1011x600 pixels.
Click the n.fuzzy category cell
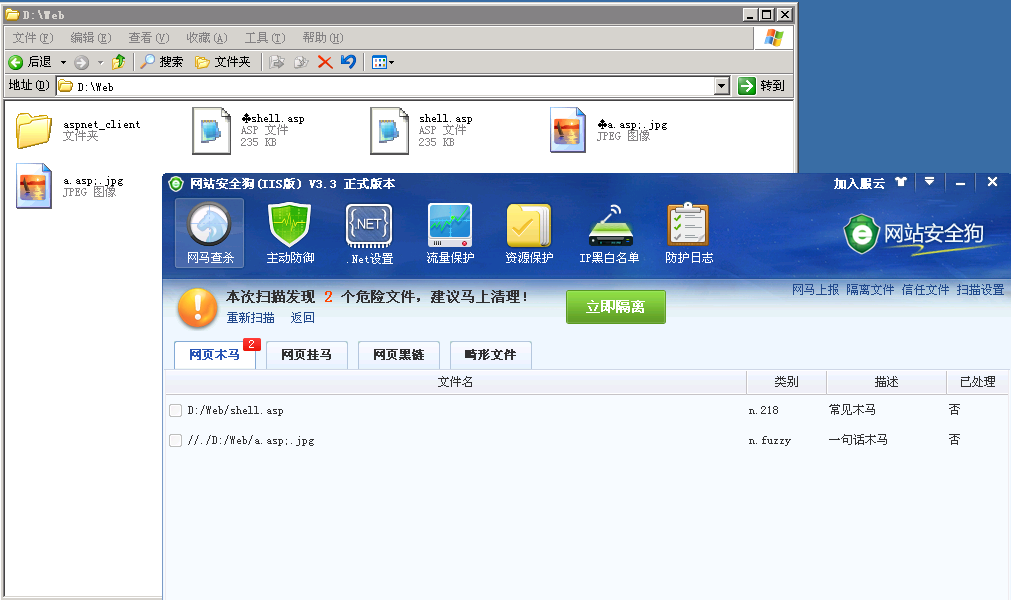[770, 441]
